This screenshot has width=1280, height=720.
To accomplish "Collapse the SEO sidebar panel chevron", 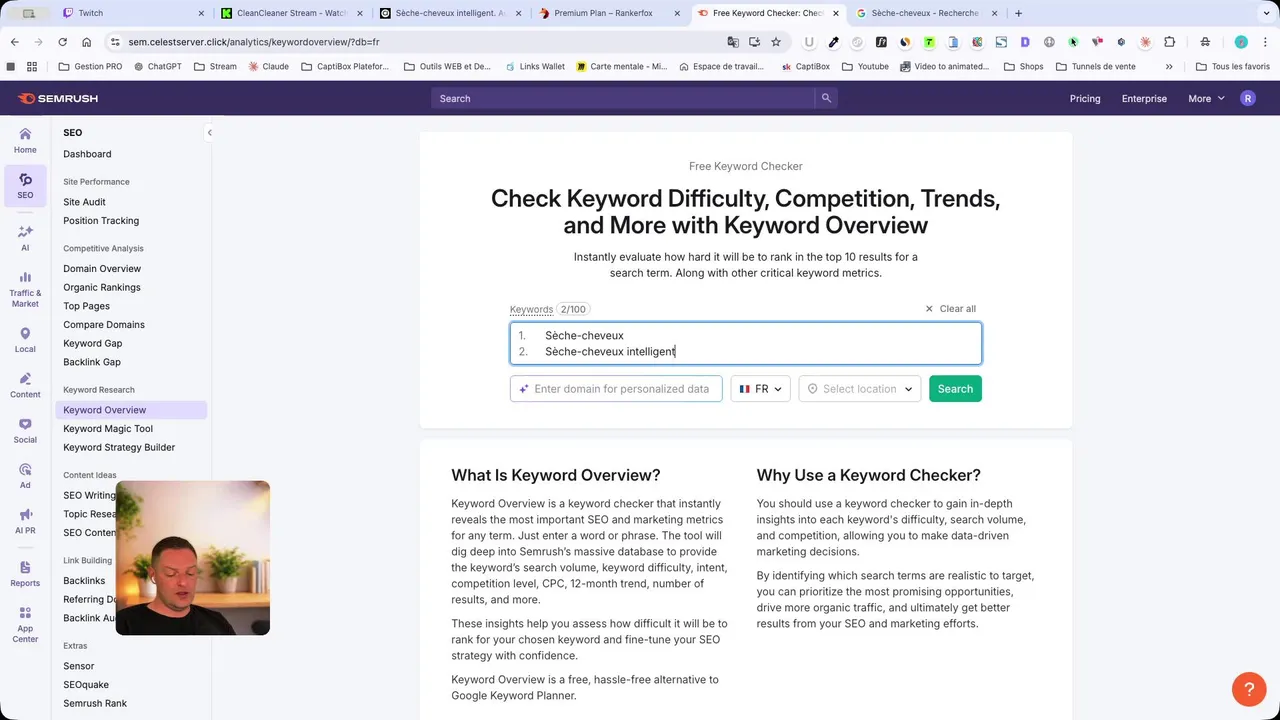I will click(x=209, y=133).
